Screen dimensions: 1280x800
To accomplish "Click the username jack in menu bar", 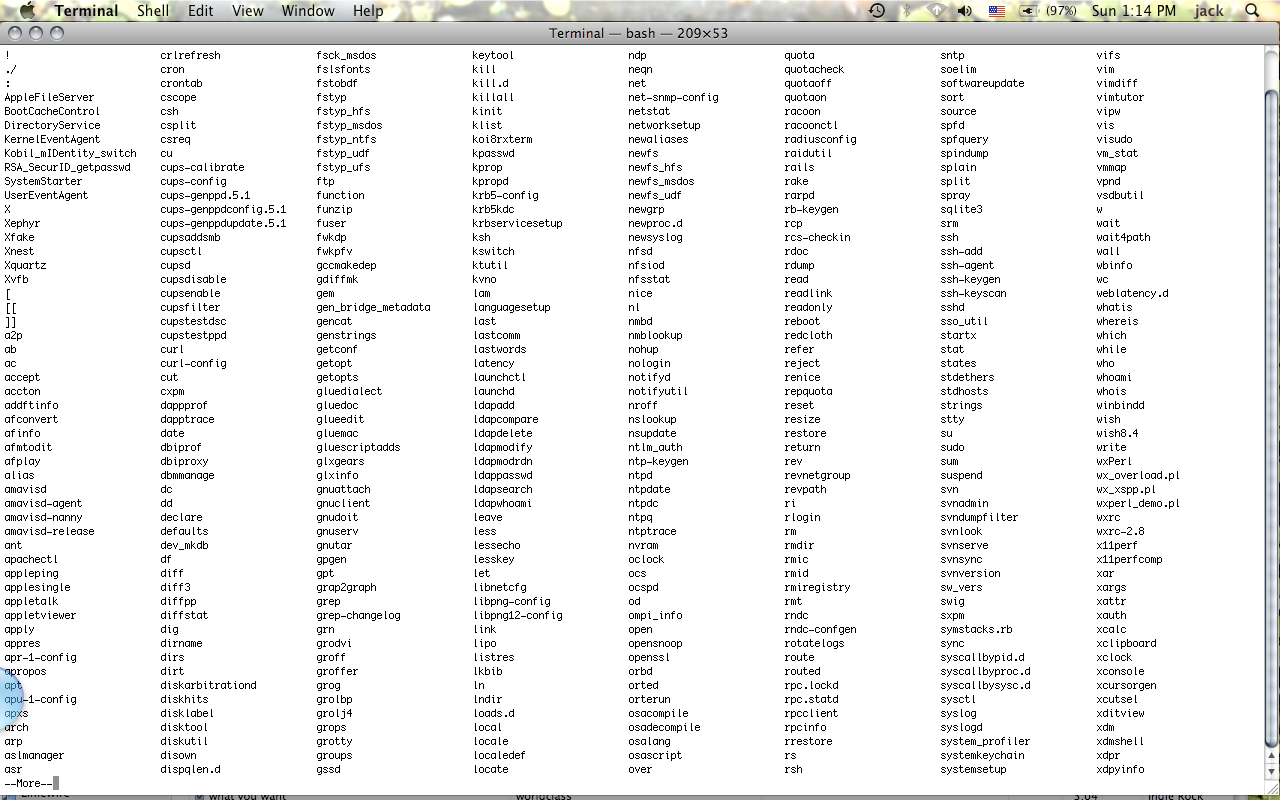I will pyautogui.click(x=1209, y=11).
